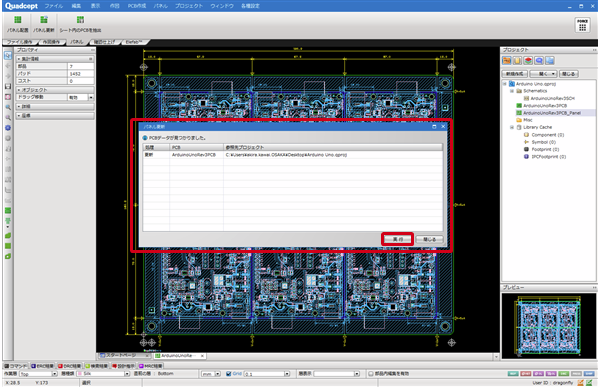Image resolution: width=600 pixels, height=387 pixels.
Task: Click the 閉じる button in パネル更新 dialog
Action: click(x=429, y=239)
